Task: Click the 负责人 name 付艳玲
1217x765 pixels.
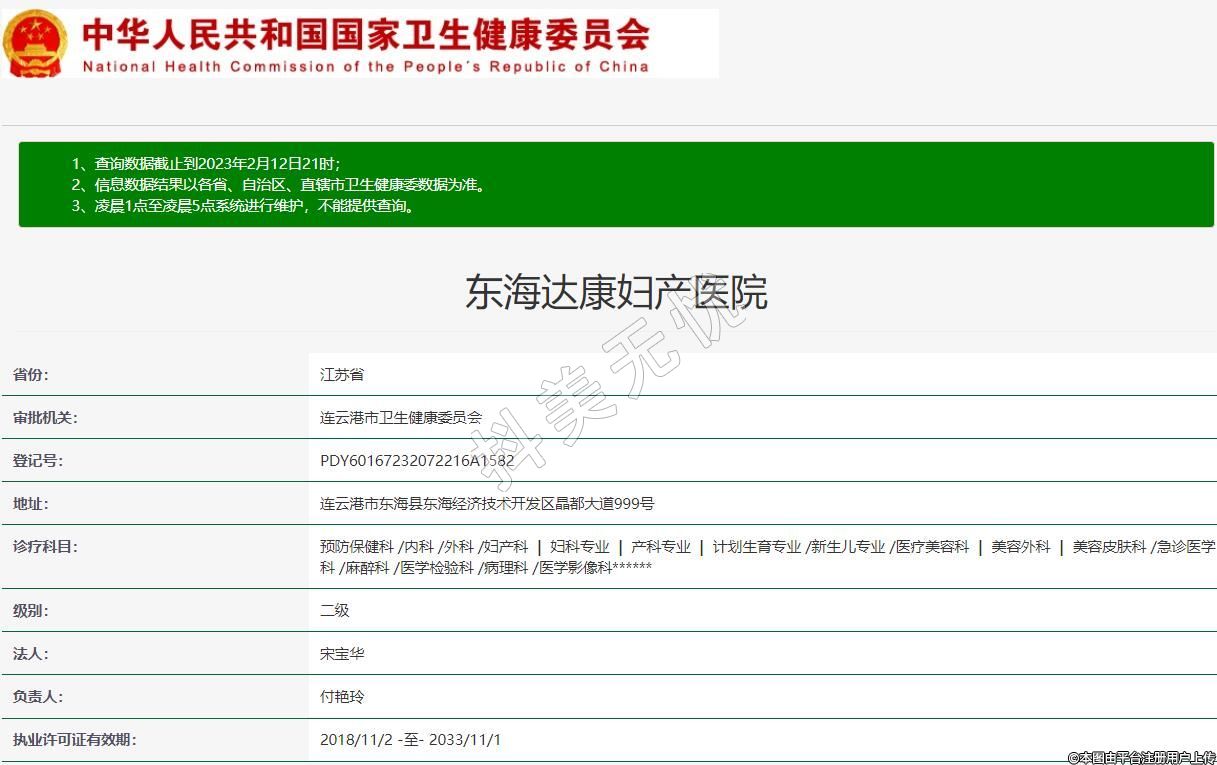Action: coord(342,697)
